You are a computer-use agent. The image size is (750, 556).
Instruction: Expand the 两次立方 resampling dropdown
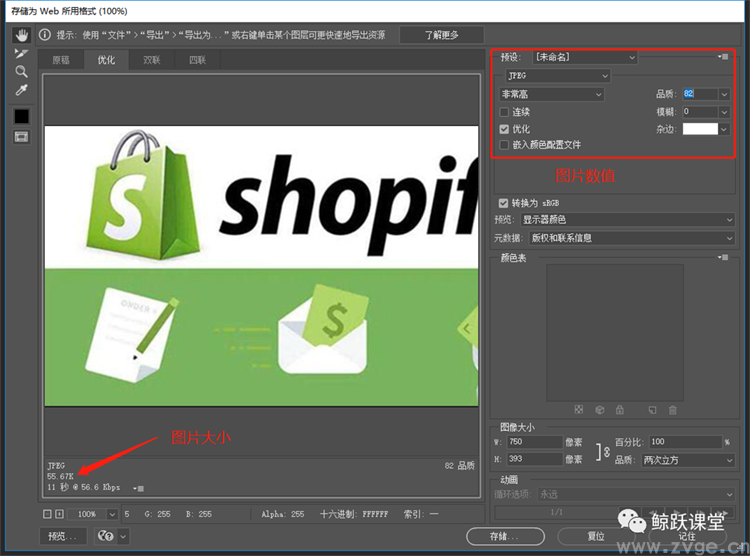click(x=688, y=460)
